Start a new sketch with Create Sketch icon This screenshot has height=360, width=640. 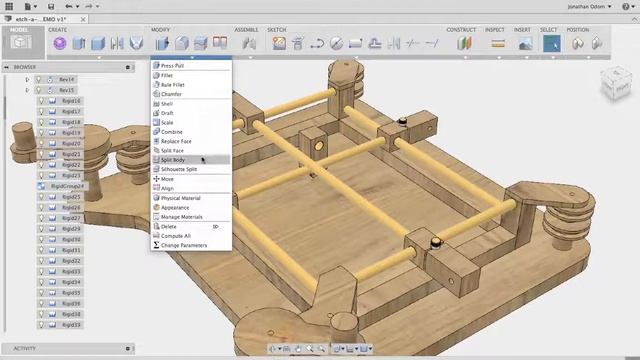[x=279, y=43]
